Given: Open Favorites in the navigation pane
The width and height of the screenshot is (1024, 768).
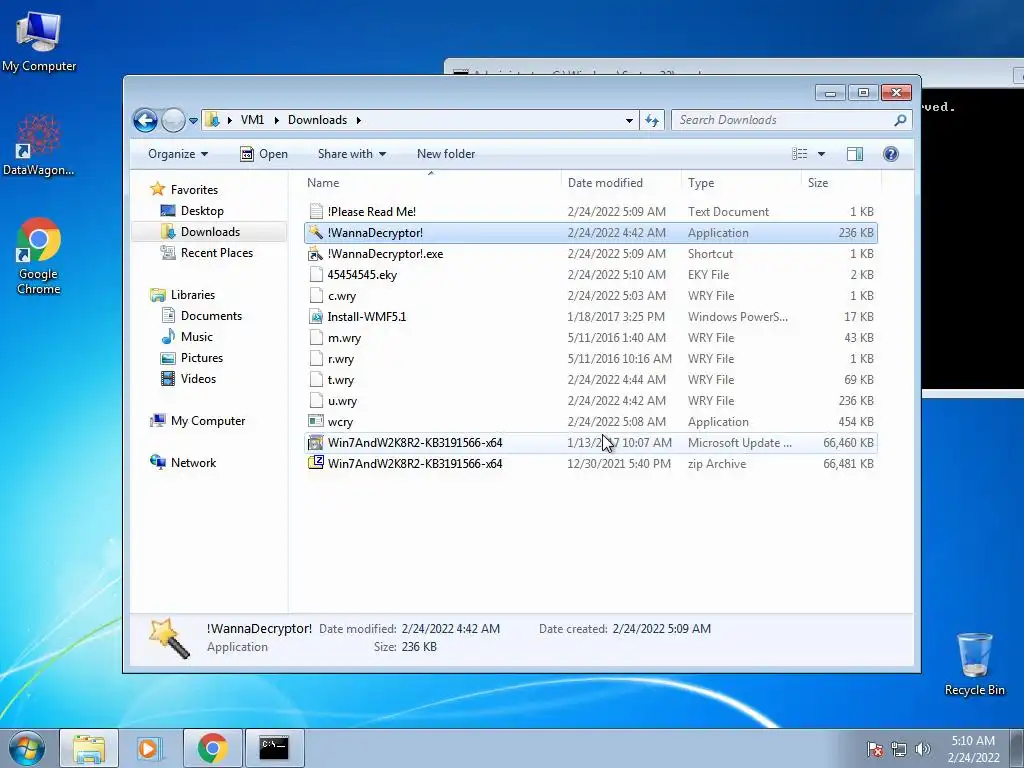Looking at the screenshot, I should [x=194, y=189].
